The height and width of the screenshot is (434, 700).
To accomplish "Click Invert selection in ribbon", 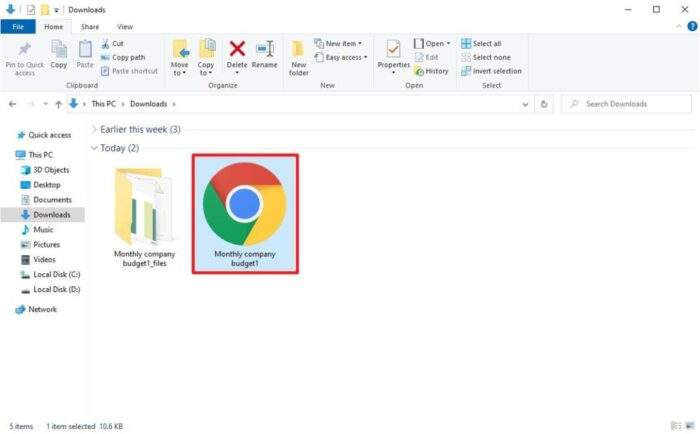I will coord(491,71).
